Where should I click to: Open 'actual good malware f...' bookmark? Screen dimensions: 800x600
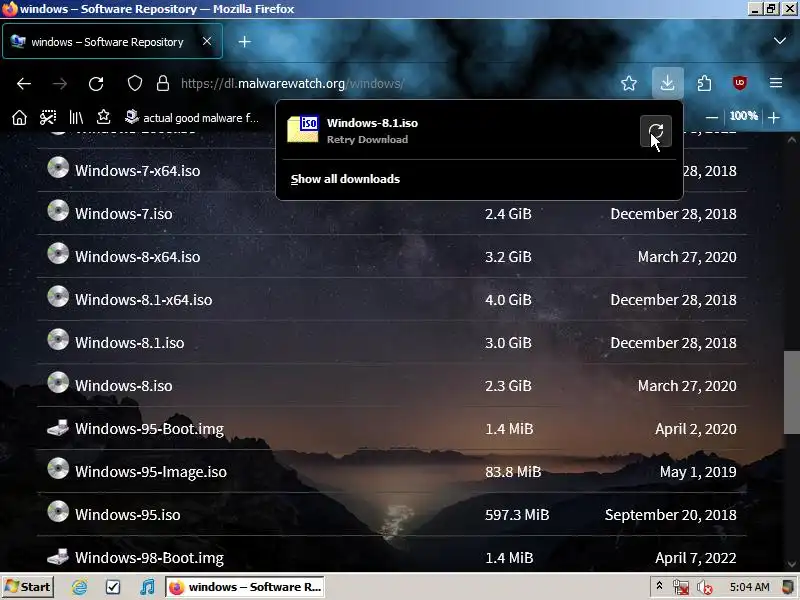tap(192, 117)
